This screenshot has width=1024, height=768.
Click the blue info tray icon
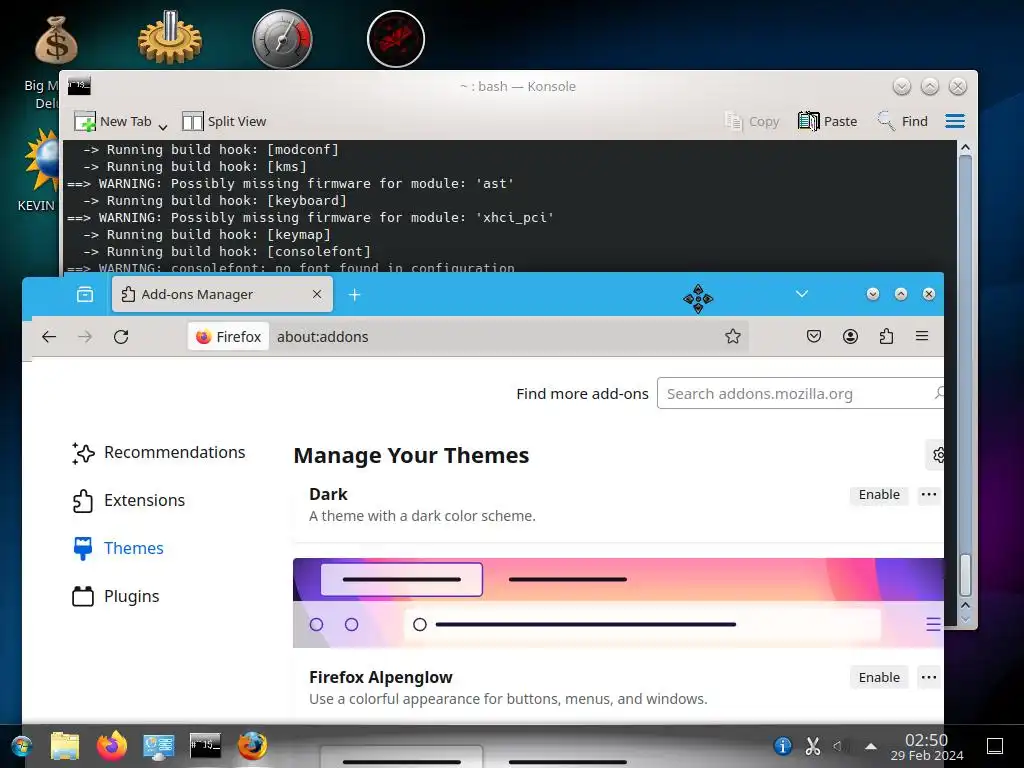[782, 746]
